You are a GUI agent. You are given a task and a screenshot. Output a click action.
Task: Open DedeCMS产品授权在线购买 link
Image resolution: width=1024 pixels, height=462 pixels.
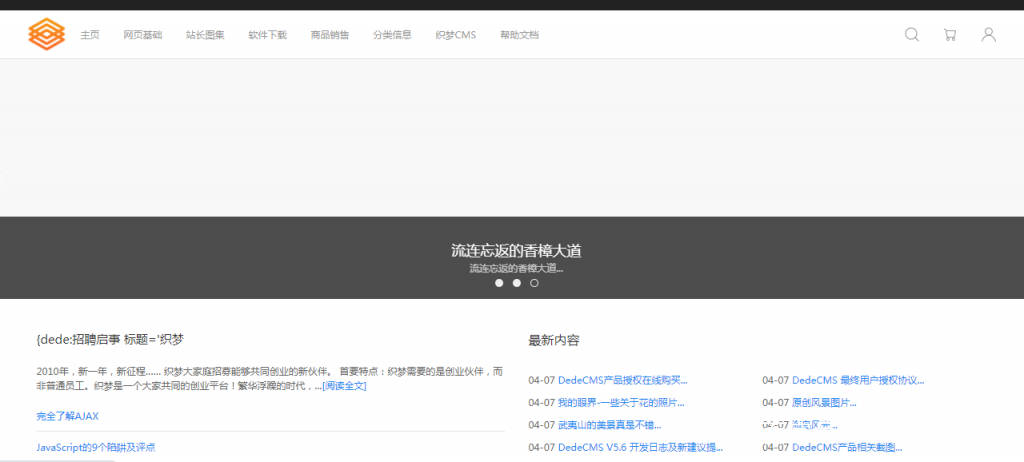(622, 380)
